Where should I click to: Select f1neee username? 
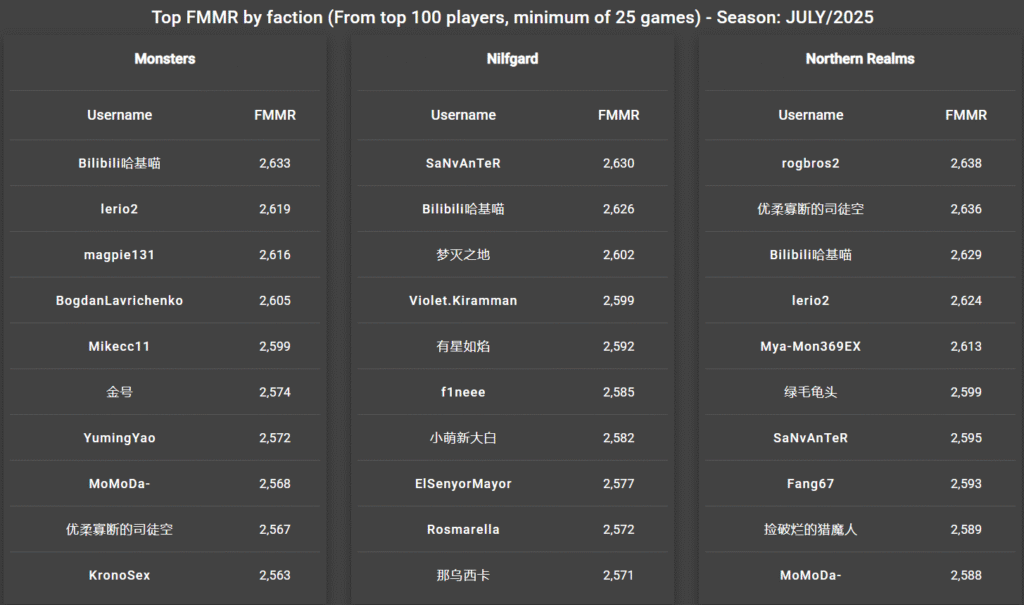click(x=463, y=392)
